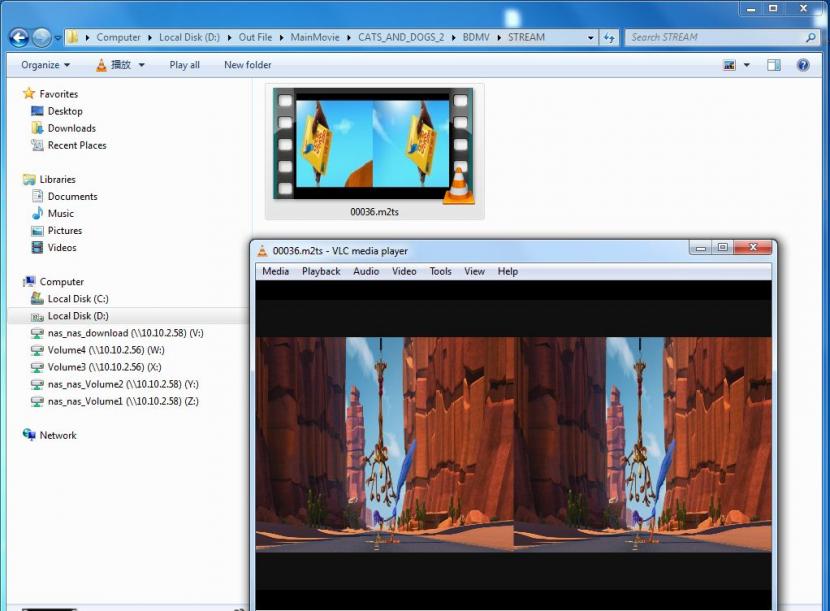Open the VLC Media menu

pos(275,271)
